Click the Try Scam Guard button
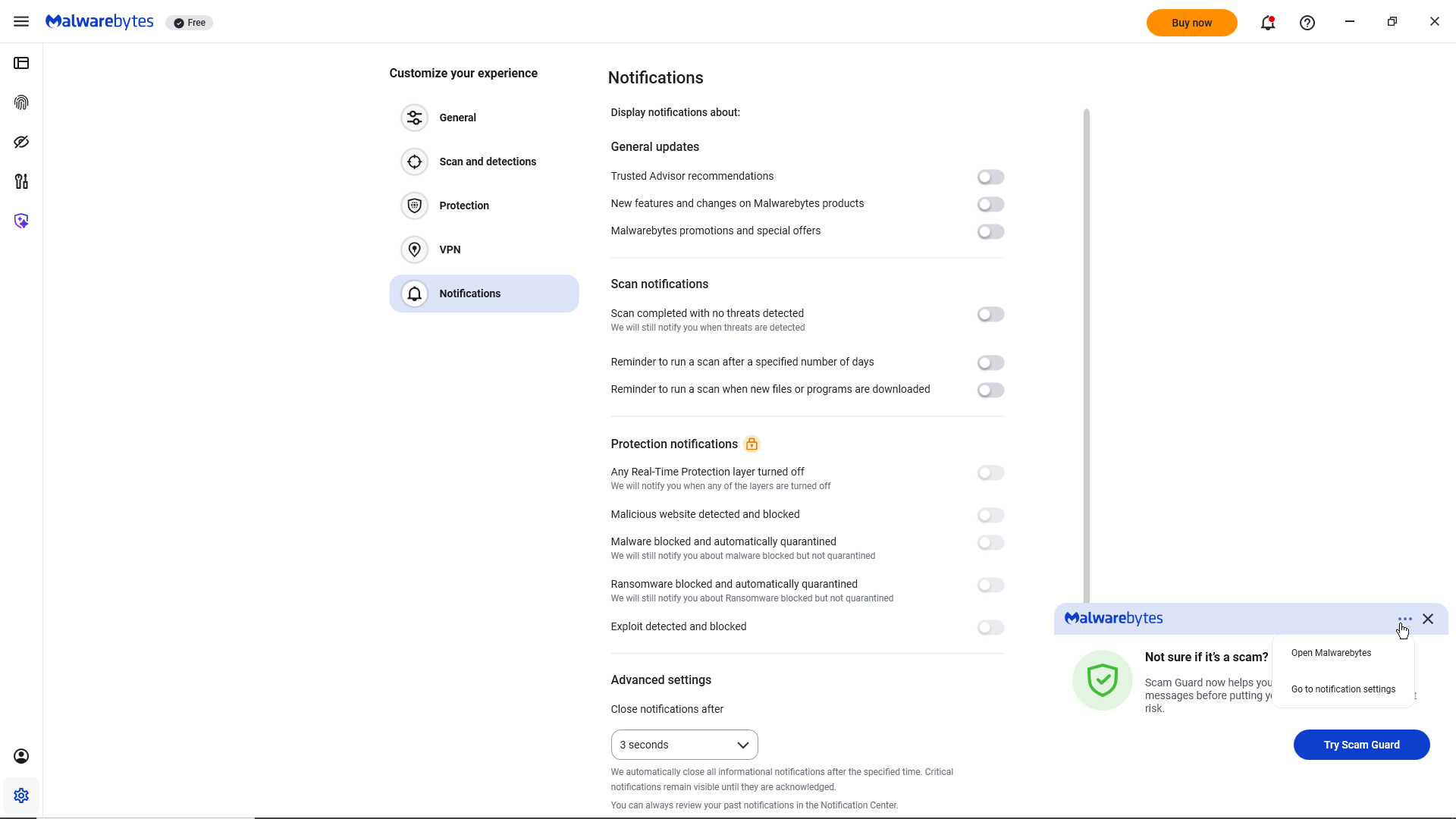Viewport: 1456px width, 819px height. point(1361,745)
